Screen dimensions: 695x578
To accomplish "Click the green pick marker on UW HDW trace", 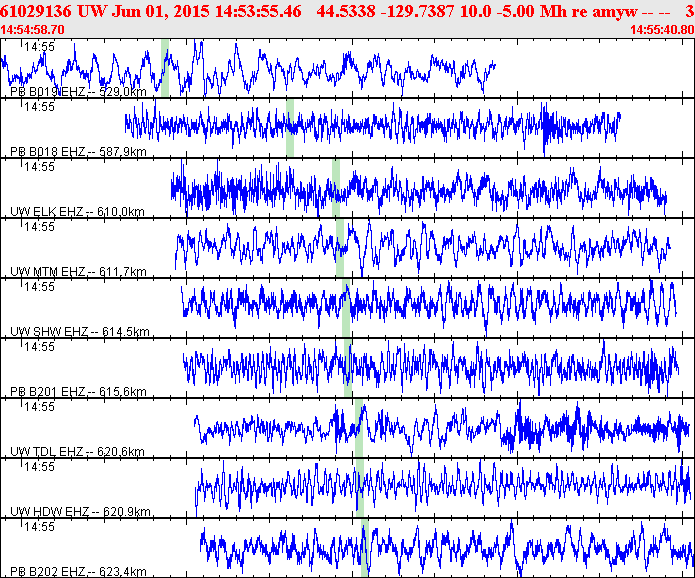I will tap(360, 488).
